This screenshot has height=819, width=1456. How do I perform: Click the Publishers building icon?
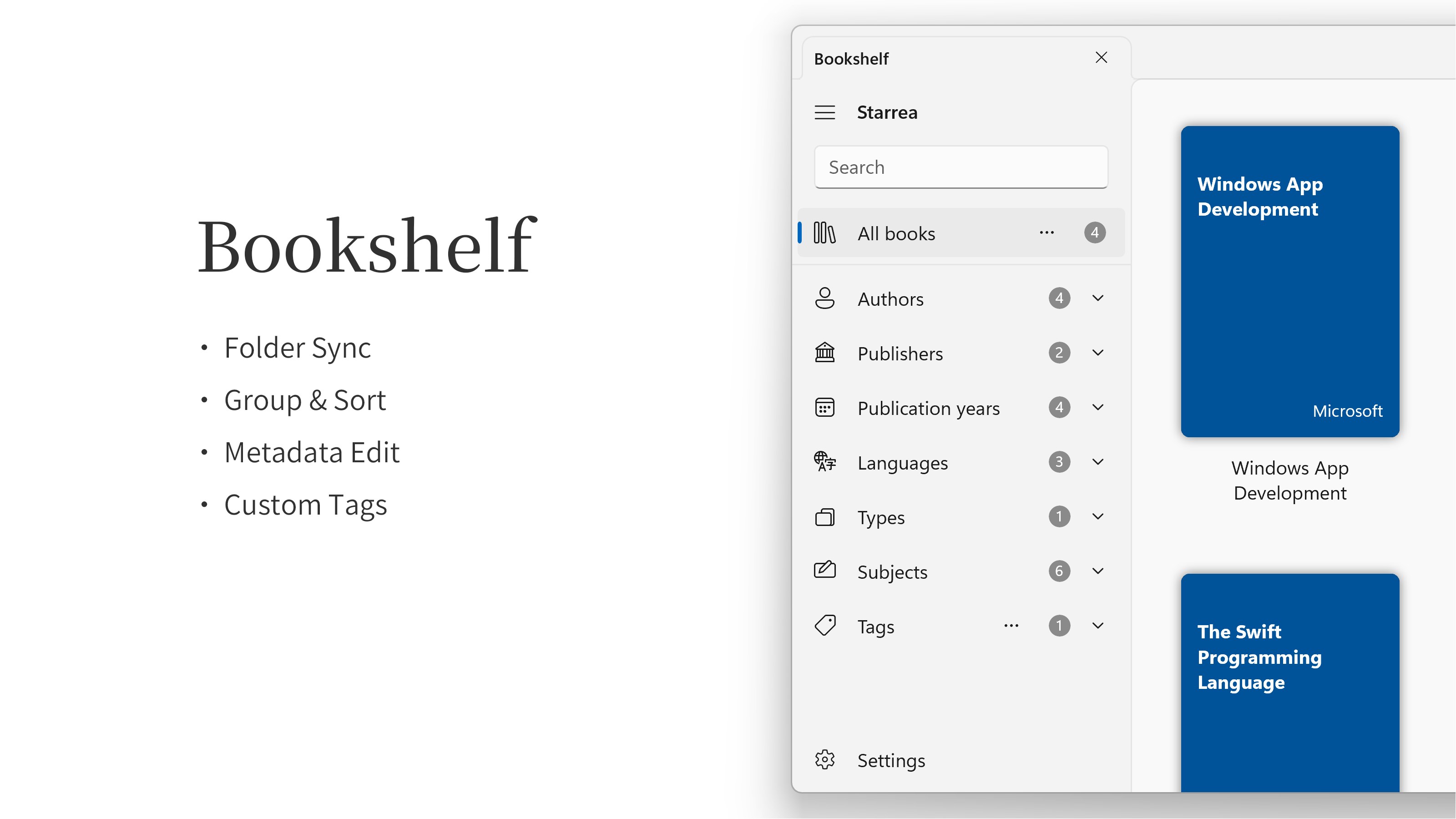(x=824, y=353)
